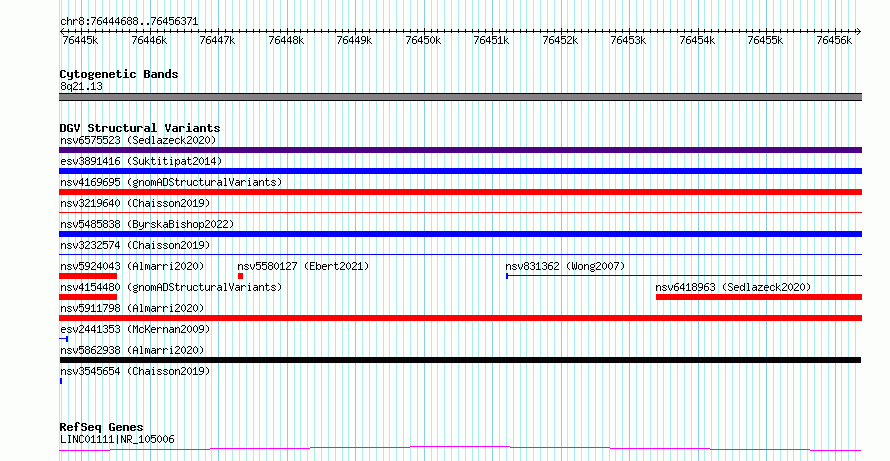Open nsv5862938 (Almarri2020) label
Viewport: 890px width, 461px height.
coord(132,350)
